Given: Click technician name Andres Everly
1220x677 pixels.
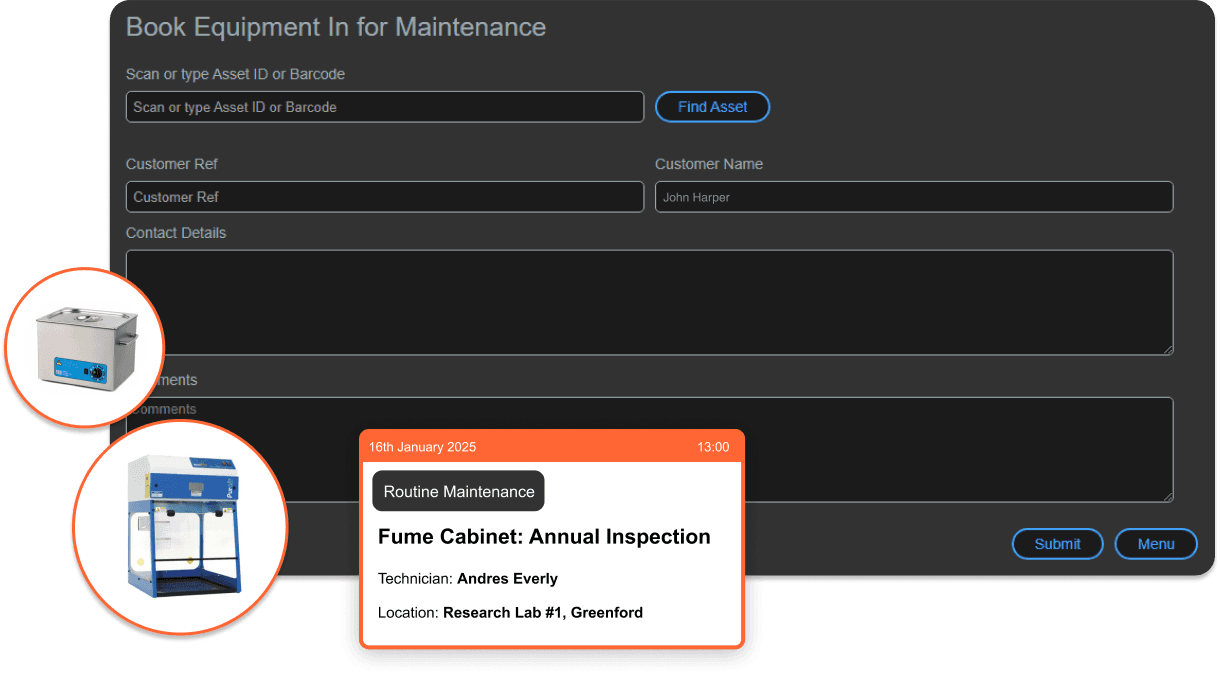Looking at the screenshot, I should click(507, 579).
